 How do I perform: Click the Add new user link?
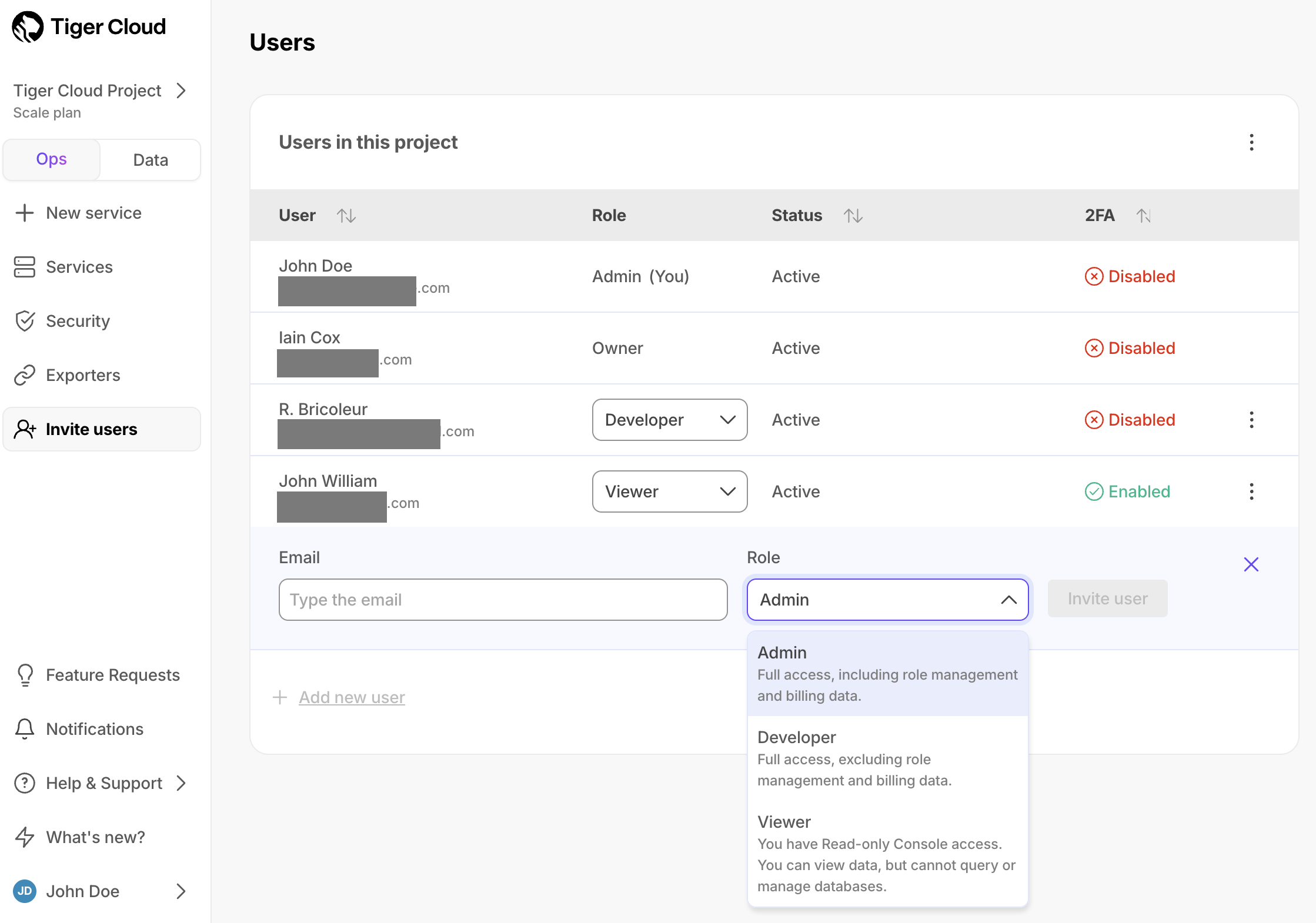pos(352,697)
